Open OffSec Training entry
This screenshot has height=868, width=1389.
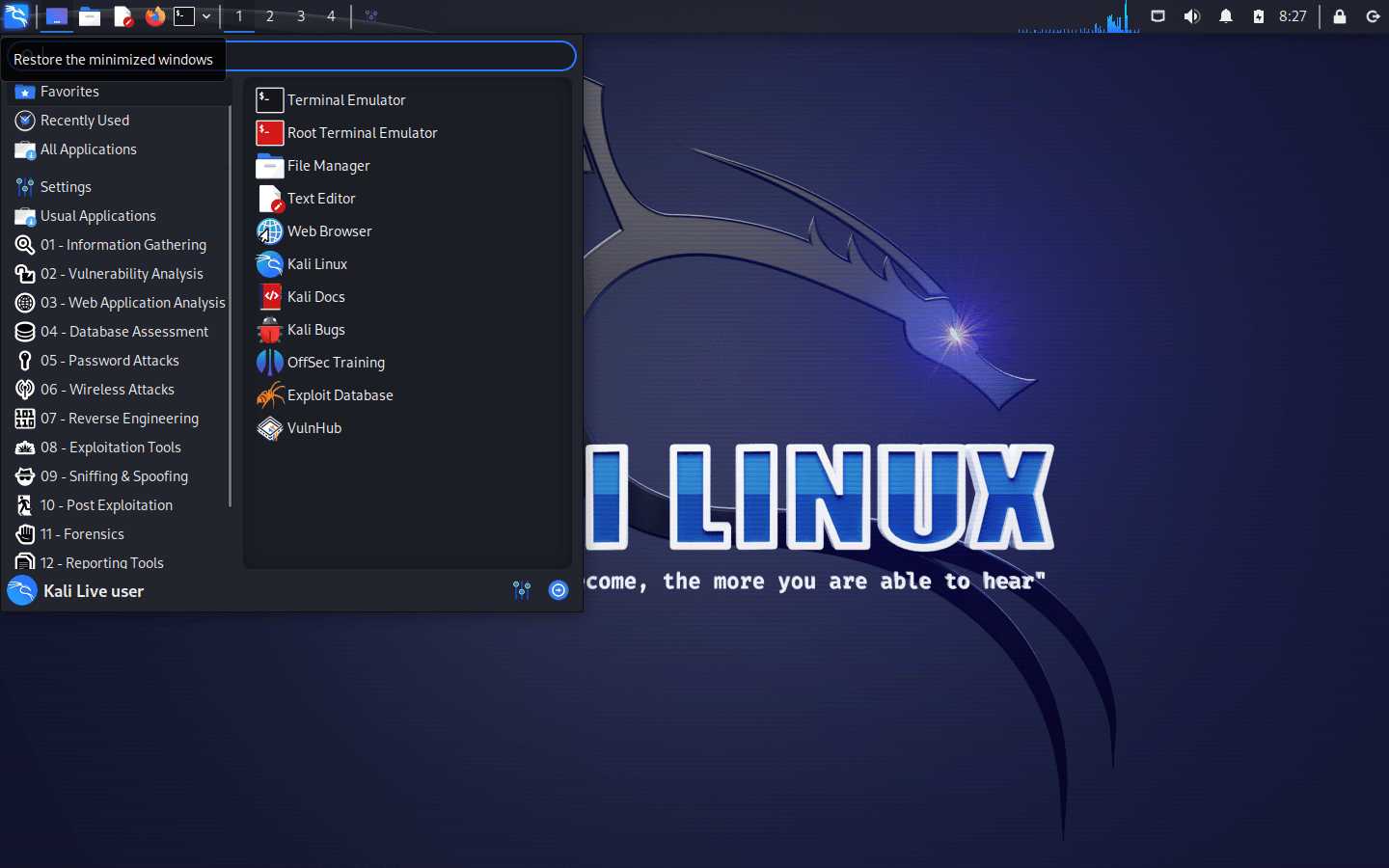(407, 363)
